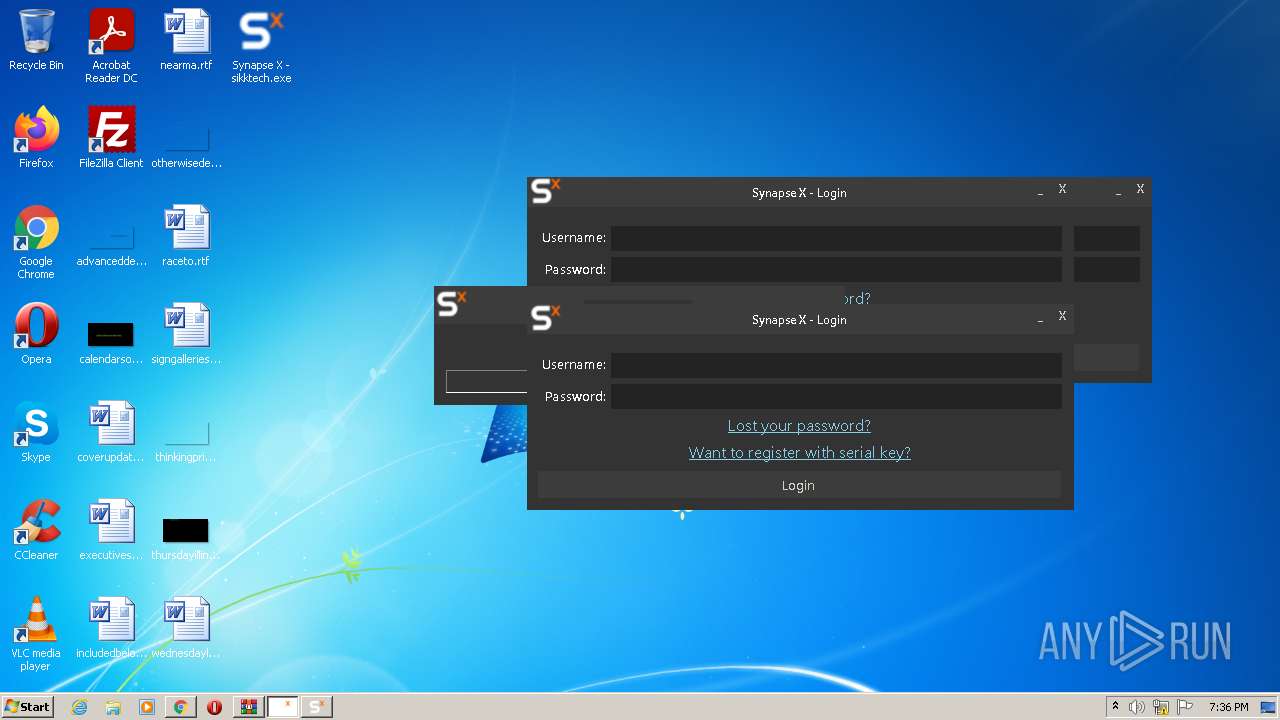Select raceto.rtf document on desktop
The width and height of the screenshot is (1280, 720).
coord(186,236)
